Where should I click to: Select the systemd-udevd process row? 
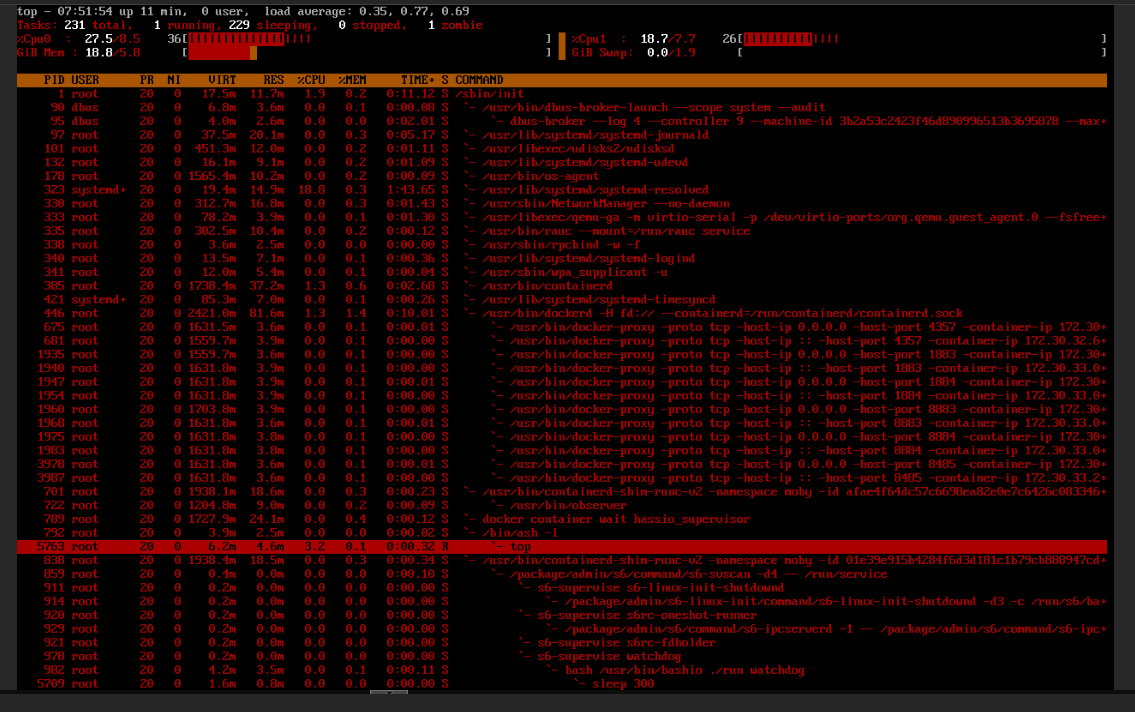tap(562, 163)
